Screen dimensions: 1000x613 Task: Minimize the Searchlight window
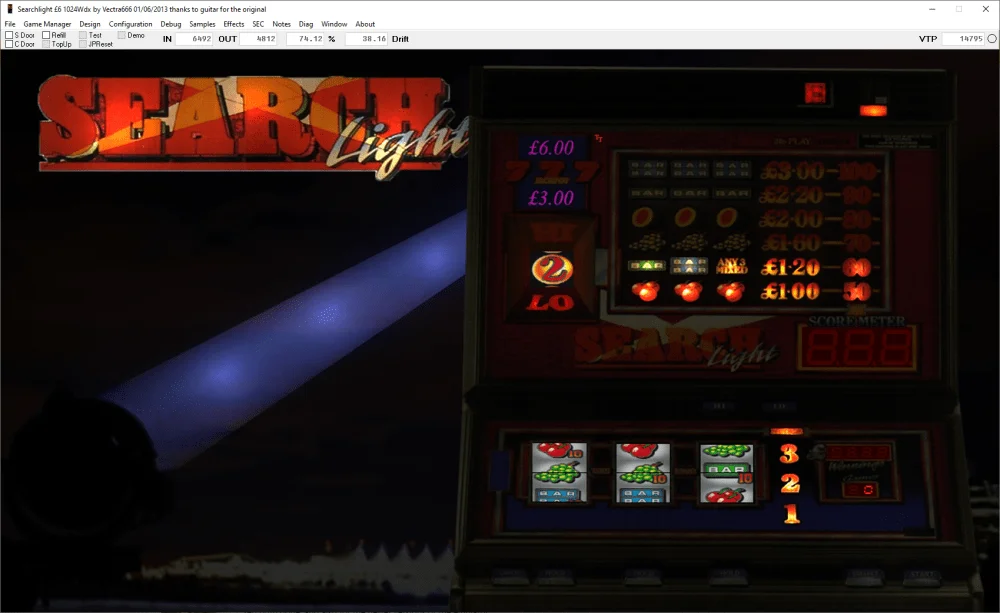coord(932,9)
